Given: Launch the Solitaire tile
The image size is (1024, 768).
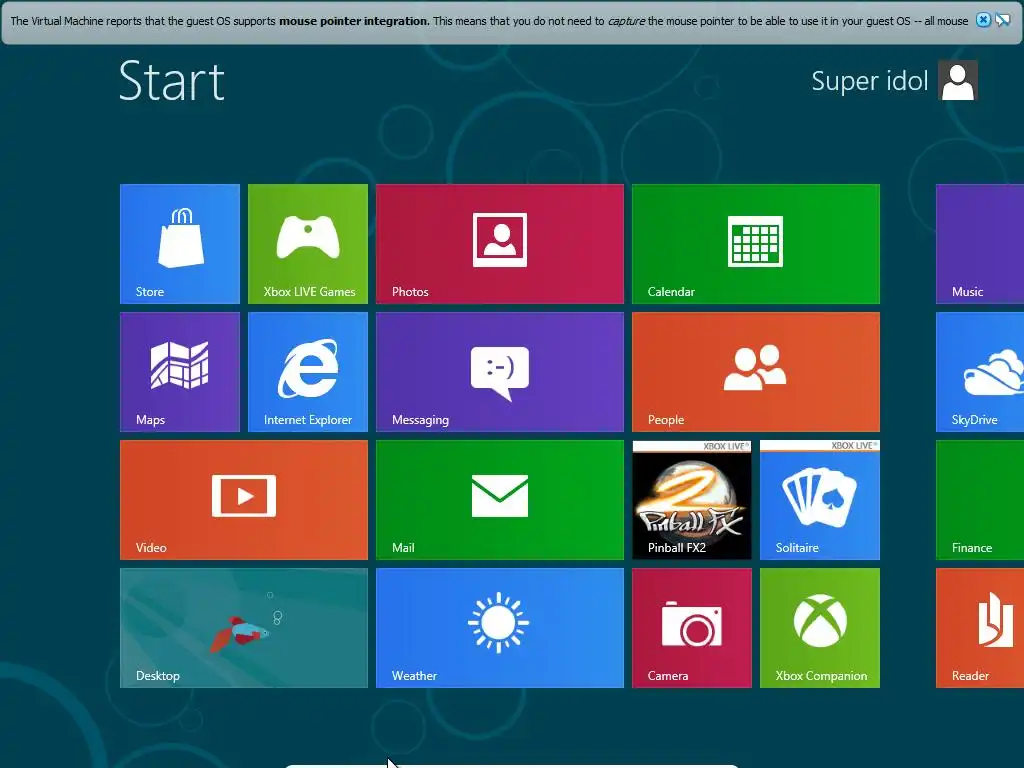Looking at the screenshot, I should tap(820, 500).
